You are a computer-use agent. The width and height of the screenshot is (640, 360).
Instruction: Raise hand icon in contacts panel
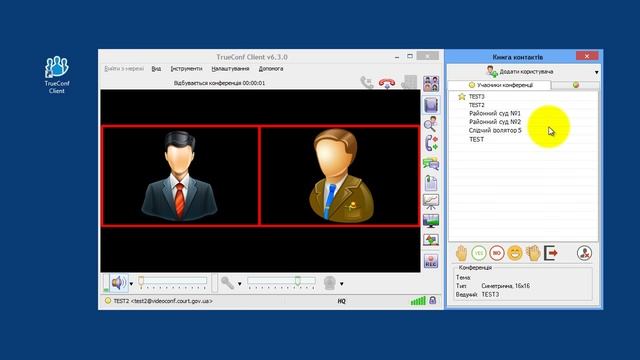pos(461,253)
